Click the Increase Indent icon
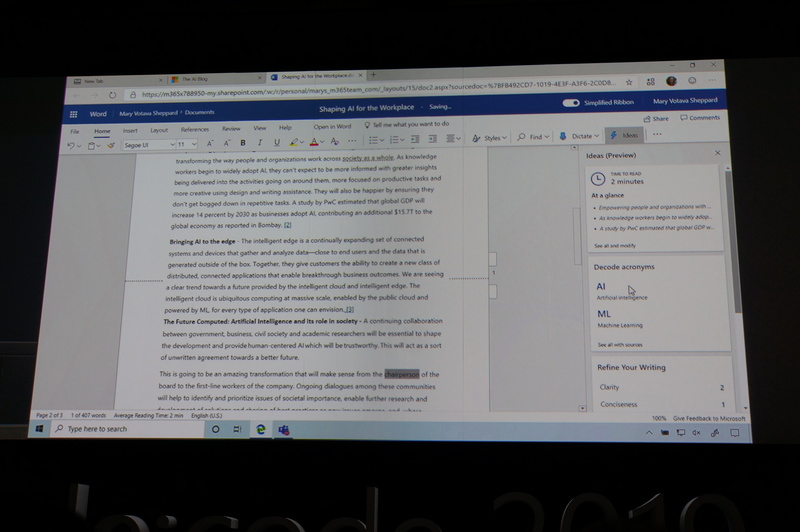800x532 pixels. (433, 138)
